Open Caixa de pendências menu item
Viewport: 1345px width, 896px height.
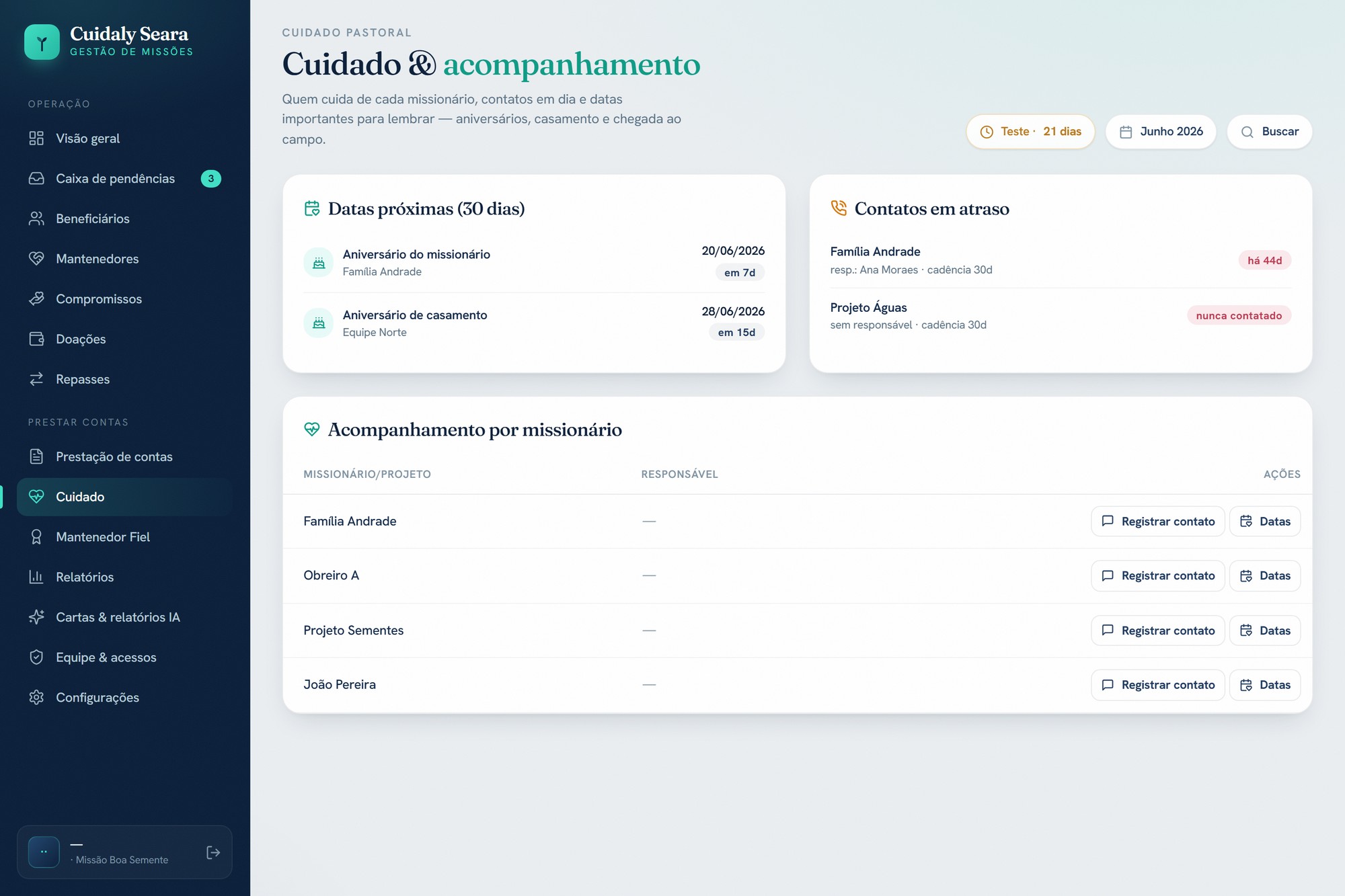(x=125, y=179)
